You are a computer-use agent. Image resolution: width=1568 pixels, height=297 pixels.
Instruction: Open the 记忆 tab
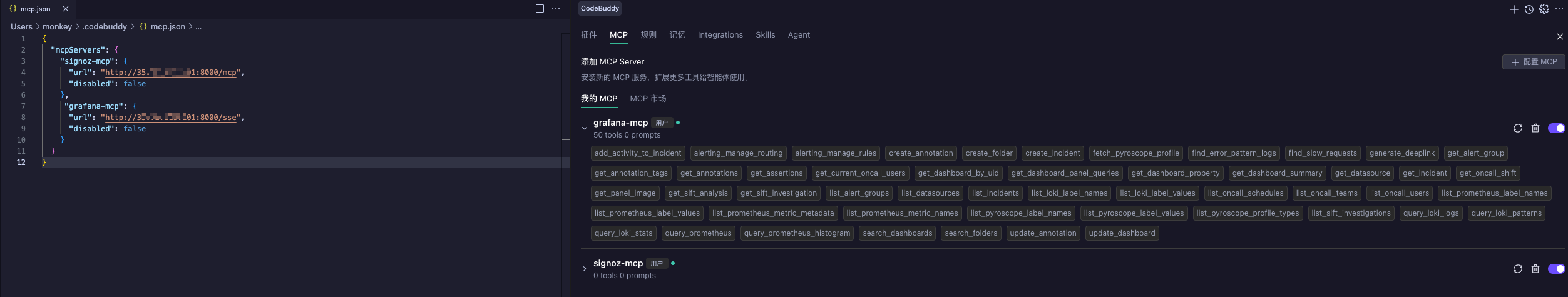click(x=677, y=35)
